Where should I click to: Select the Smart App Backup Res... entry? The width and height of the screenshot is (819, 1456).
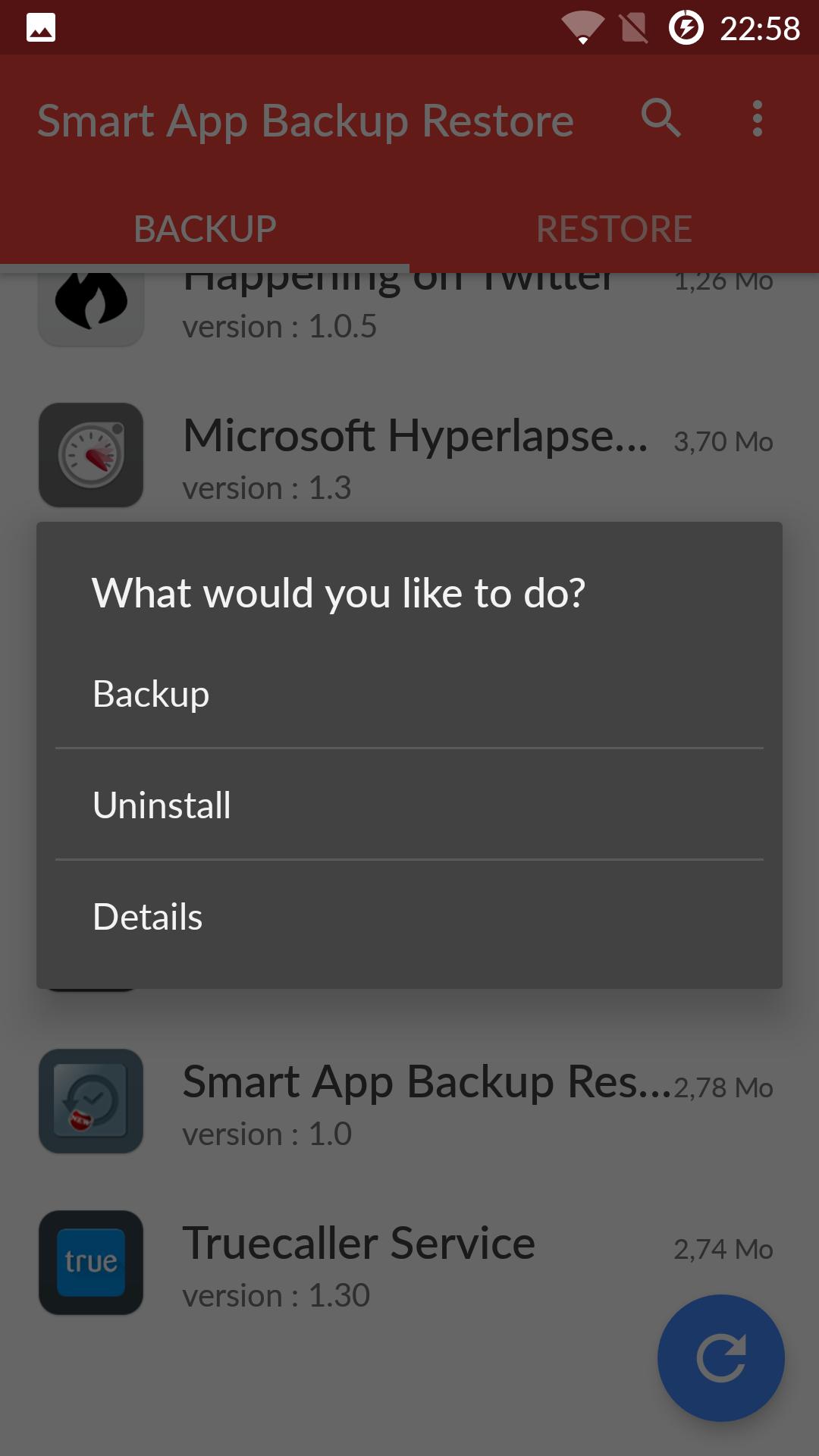(409, 1101)
